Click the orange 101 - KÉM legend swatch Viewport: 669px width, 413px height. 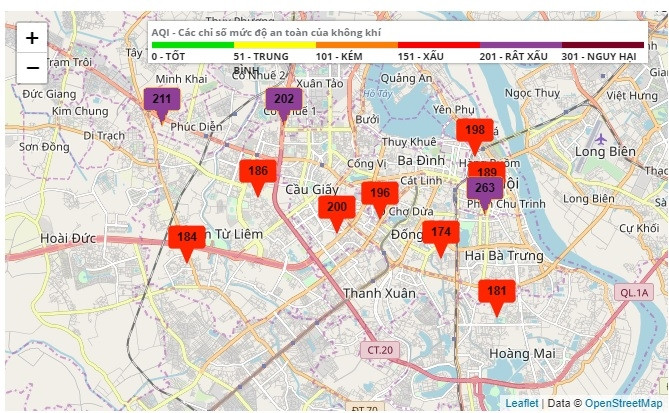[356, 45]
